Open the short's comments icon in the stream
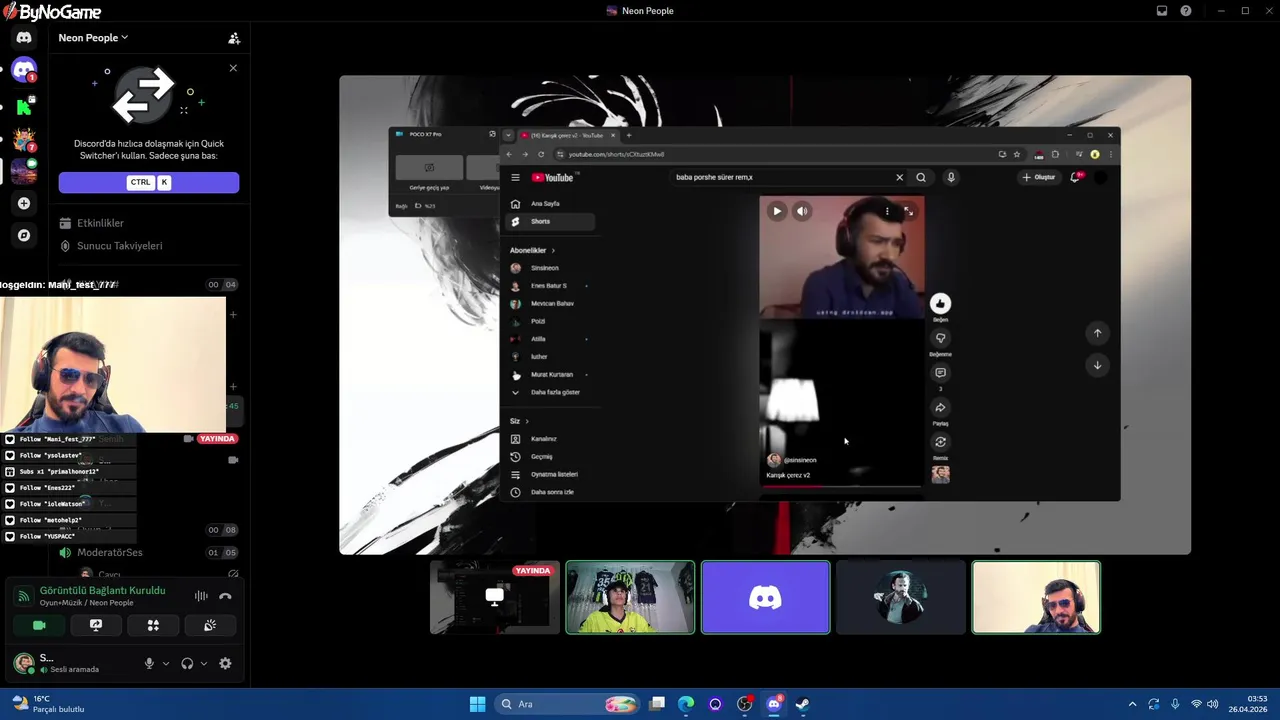Viewport: 1280px width, 720px height. point(940,373)
